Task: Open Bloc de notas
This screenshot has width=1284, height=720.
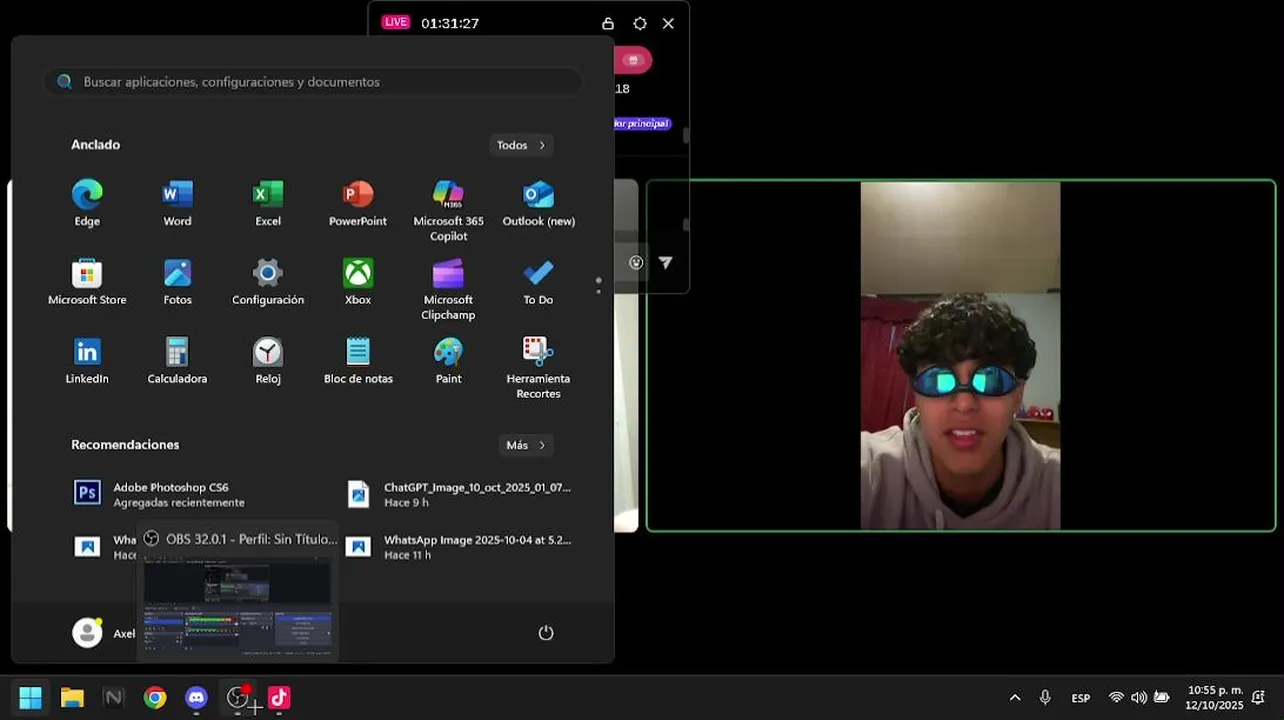Action: [358, 362]
